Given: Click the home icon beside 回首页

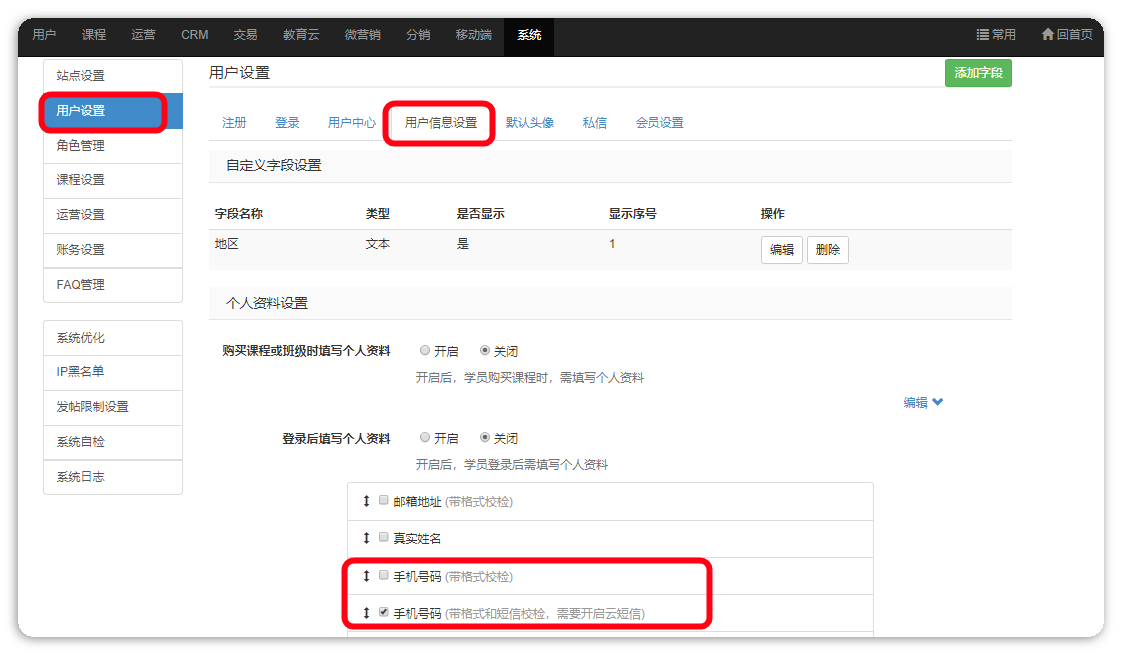Looking at the screenshot, I should click(1047, 35).
